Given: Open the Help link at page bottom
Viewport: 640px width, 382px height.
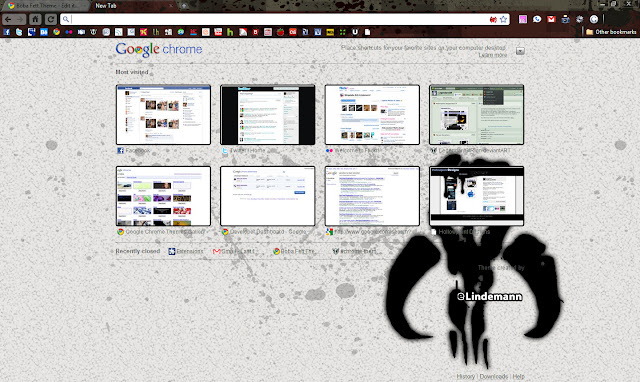Looking at the screenshot, I should click(x=518, y=376).
